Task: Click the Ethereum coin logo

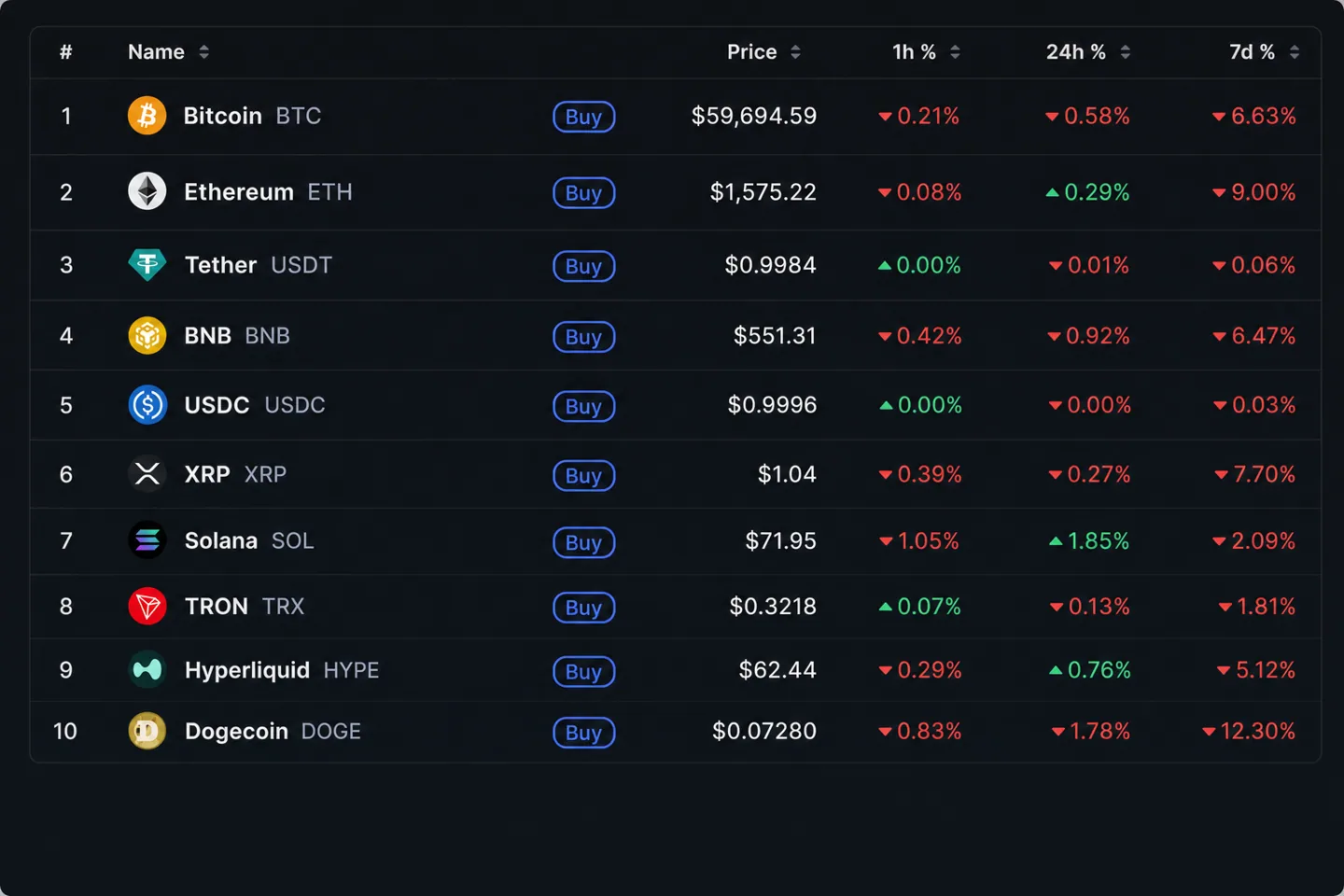Action: point(147,191)
